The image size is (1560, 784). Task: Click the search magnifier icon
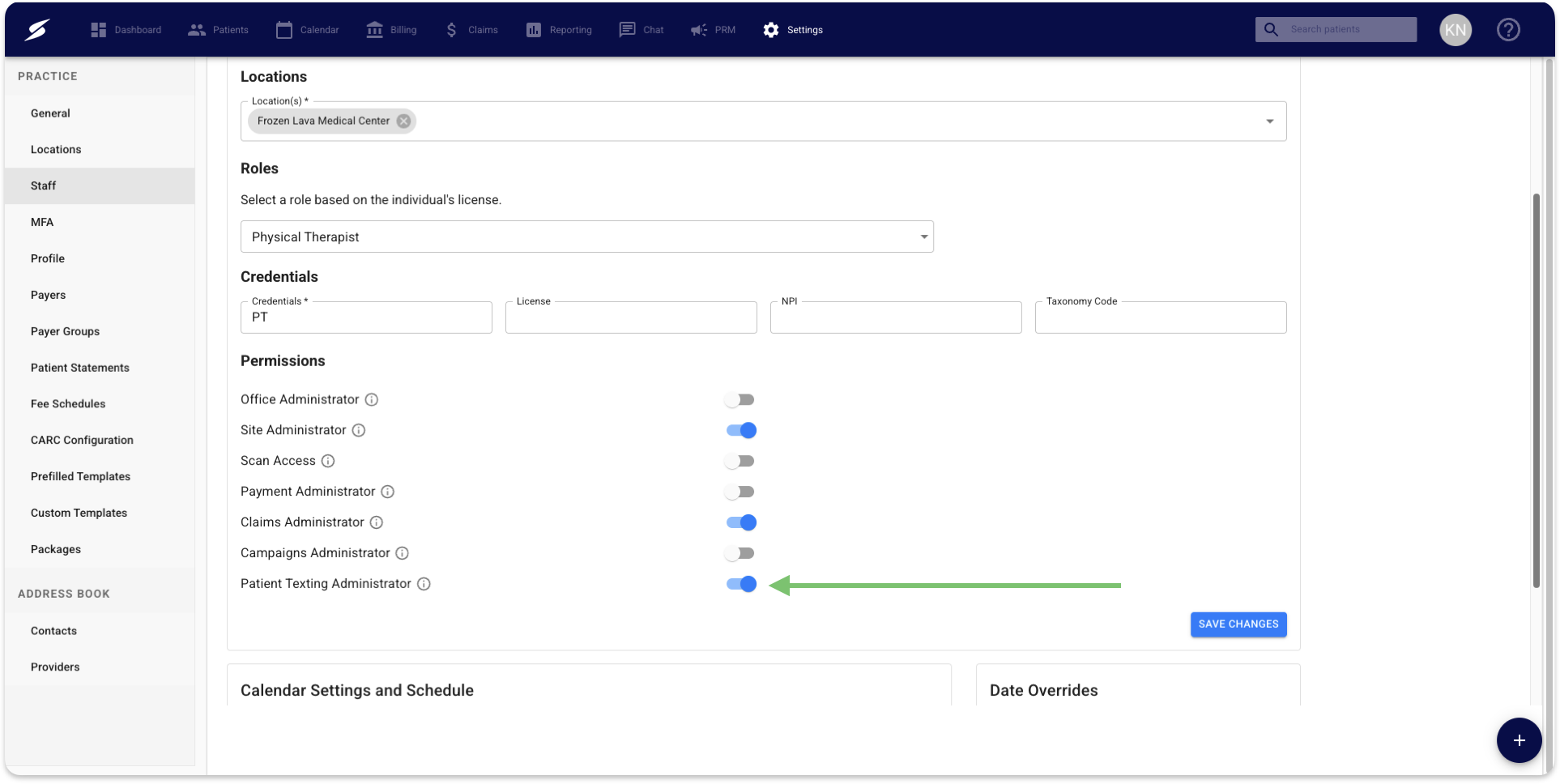pos(1271,29)
